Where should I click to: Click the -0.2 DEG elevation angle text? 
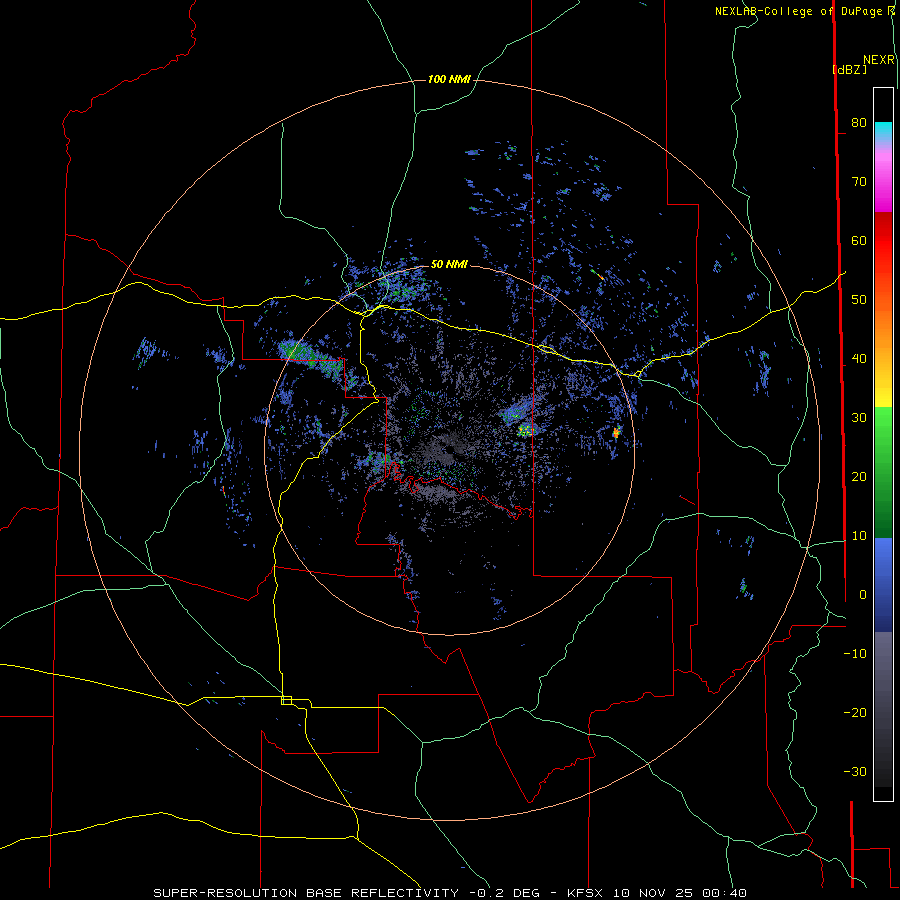tap(504, 893)
